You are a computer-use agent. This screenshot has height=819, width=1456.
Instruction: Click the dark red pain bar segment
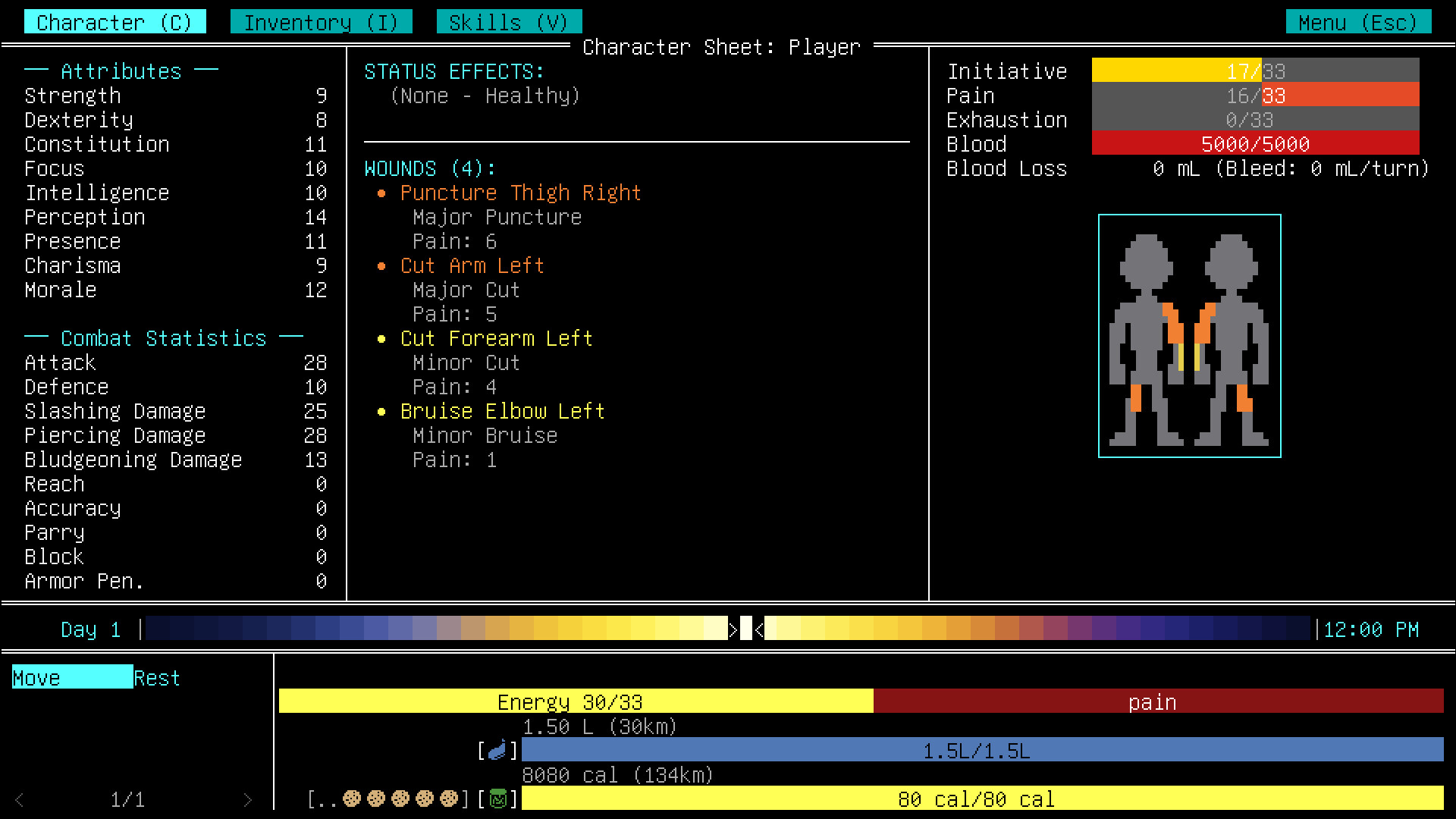click(x=1159, y=701)
